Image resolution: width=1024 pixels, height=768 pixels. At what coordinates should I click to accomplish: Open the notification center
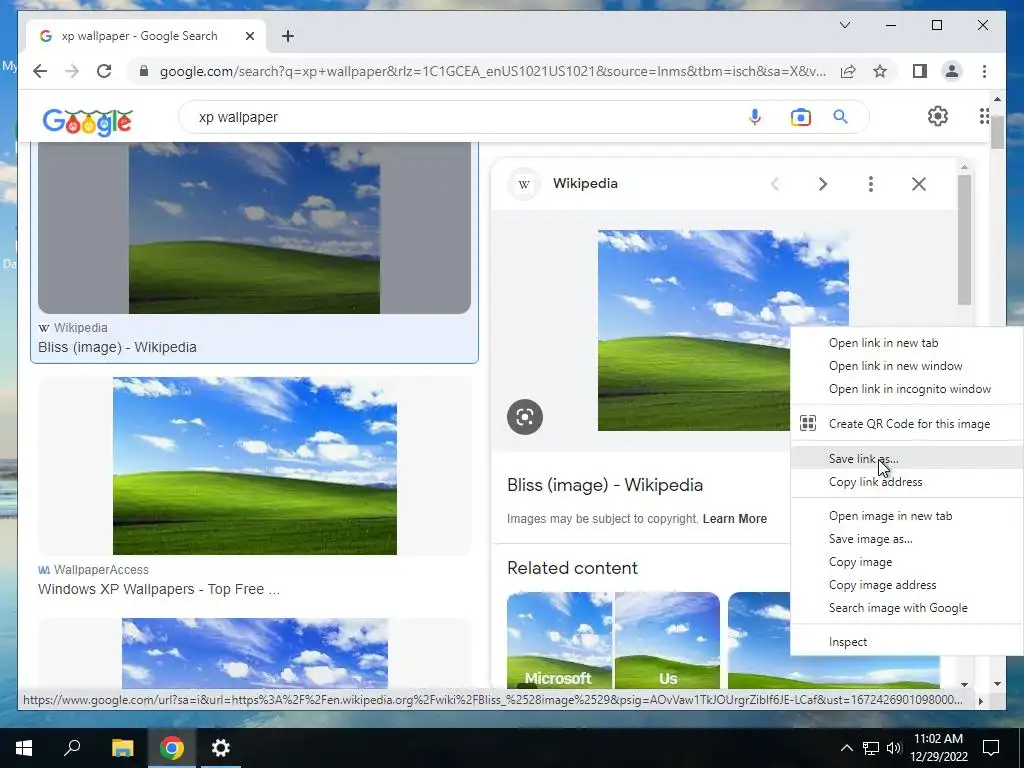click(x=991, y=748)
